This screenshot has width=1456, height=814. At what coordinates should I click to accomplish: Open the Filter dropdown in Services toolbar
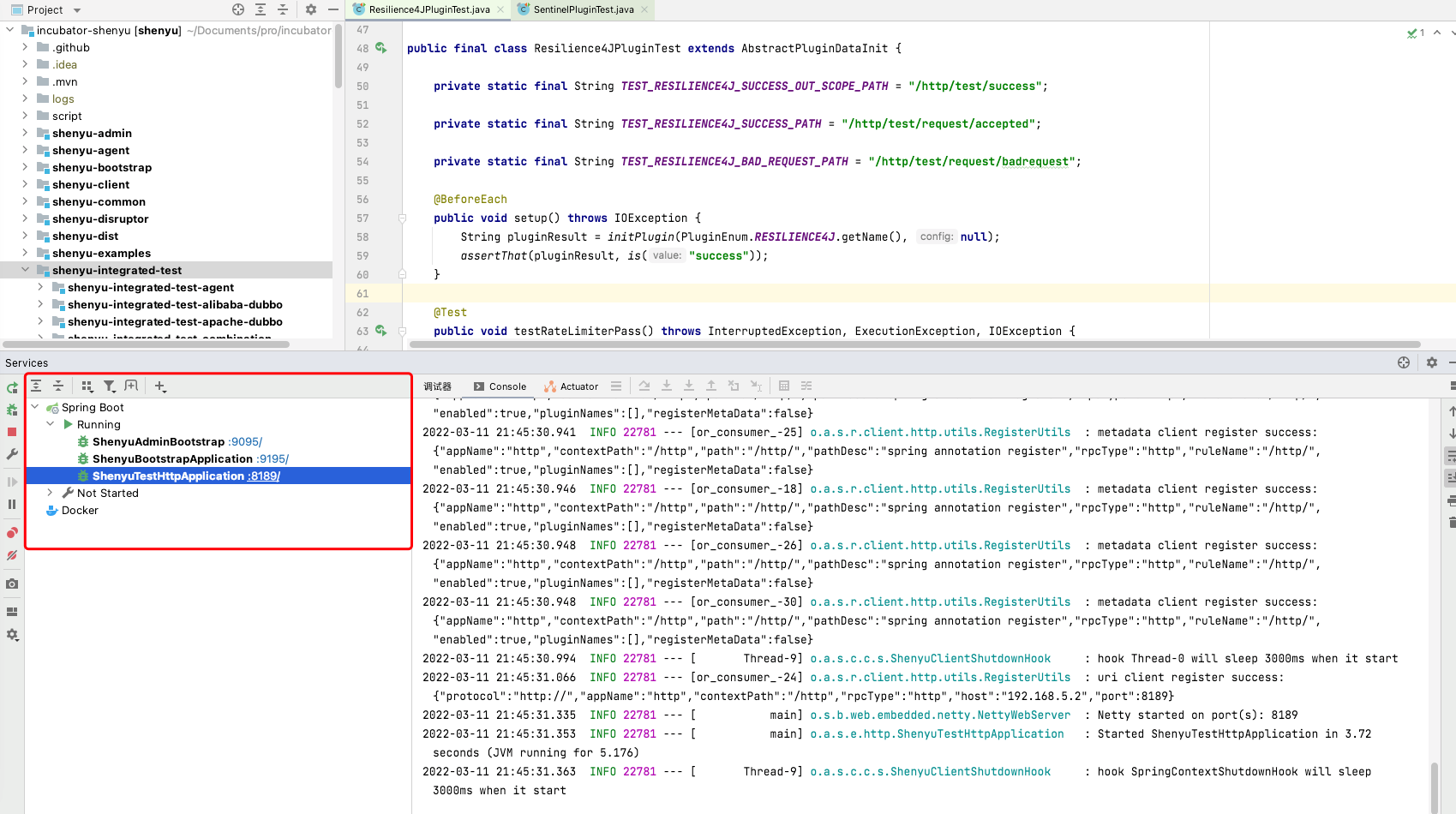tap(110, 386)
